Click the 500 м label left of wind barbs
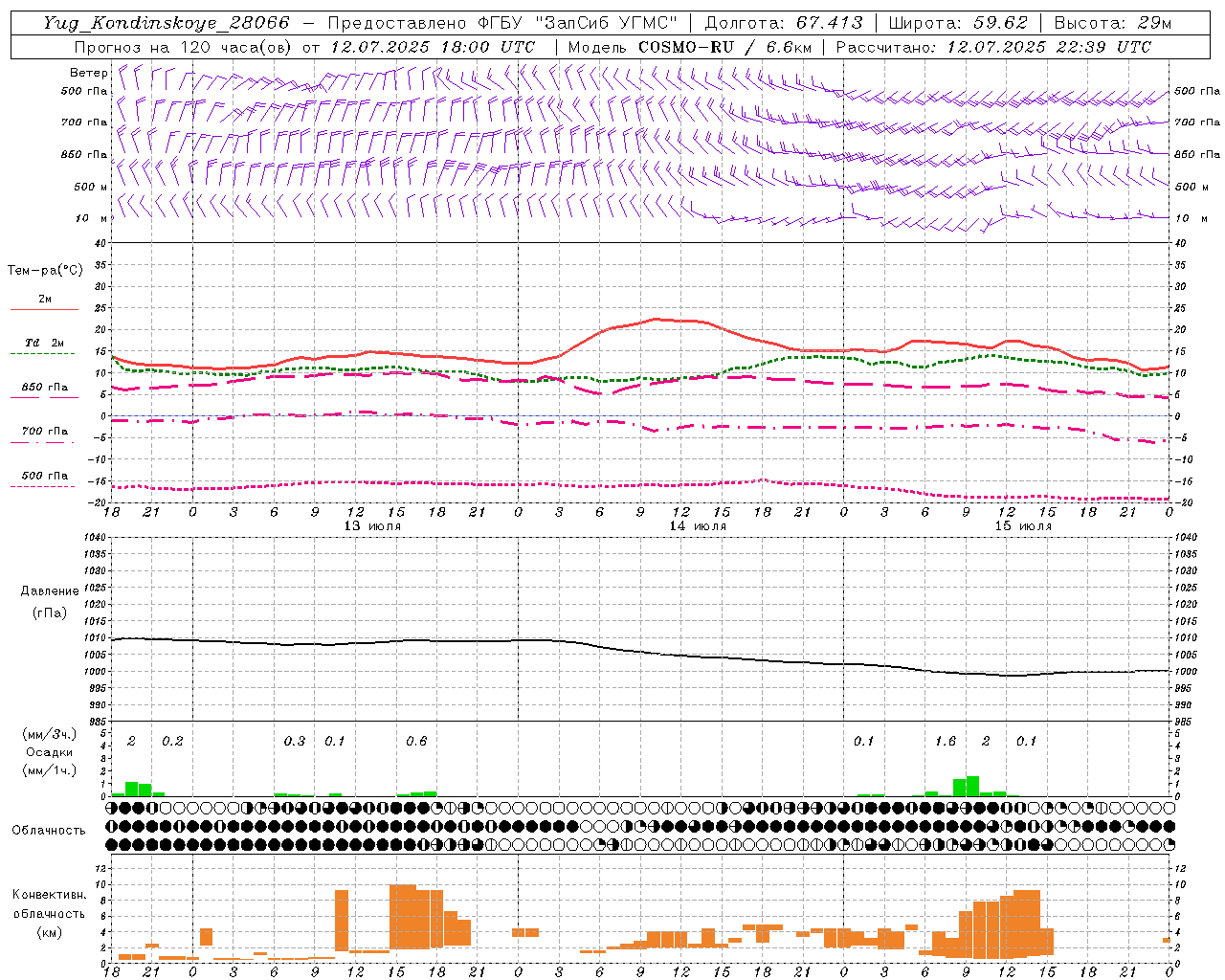Image resolution: width=1225 pixels, height=980 pixels. (x=91, y=187)
